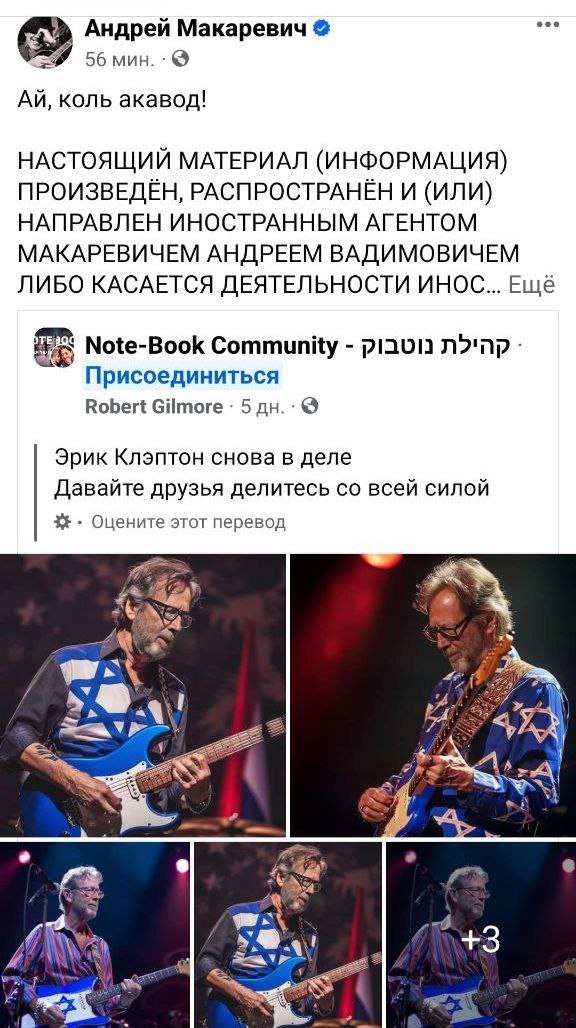Image resolution: width=576 pixels, height=1028 pixels.
Task: Open the three-dot post options menu
Action: [547, 25]
